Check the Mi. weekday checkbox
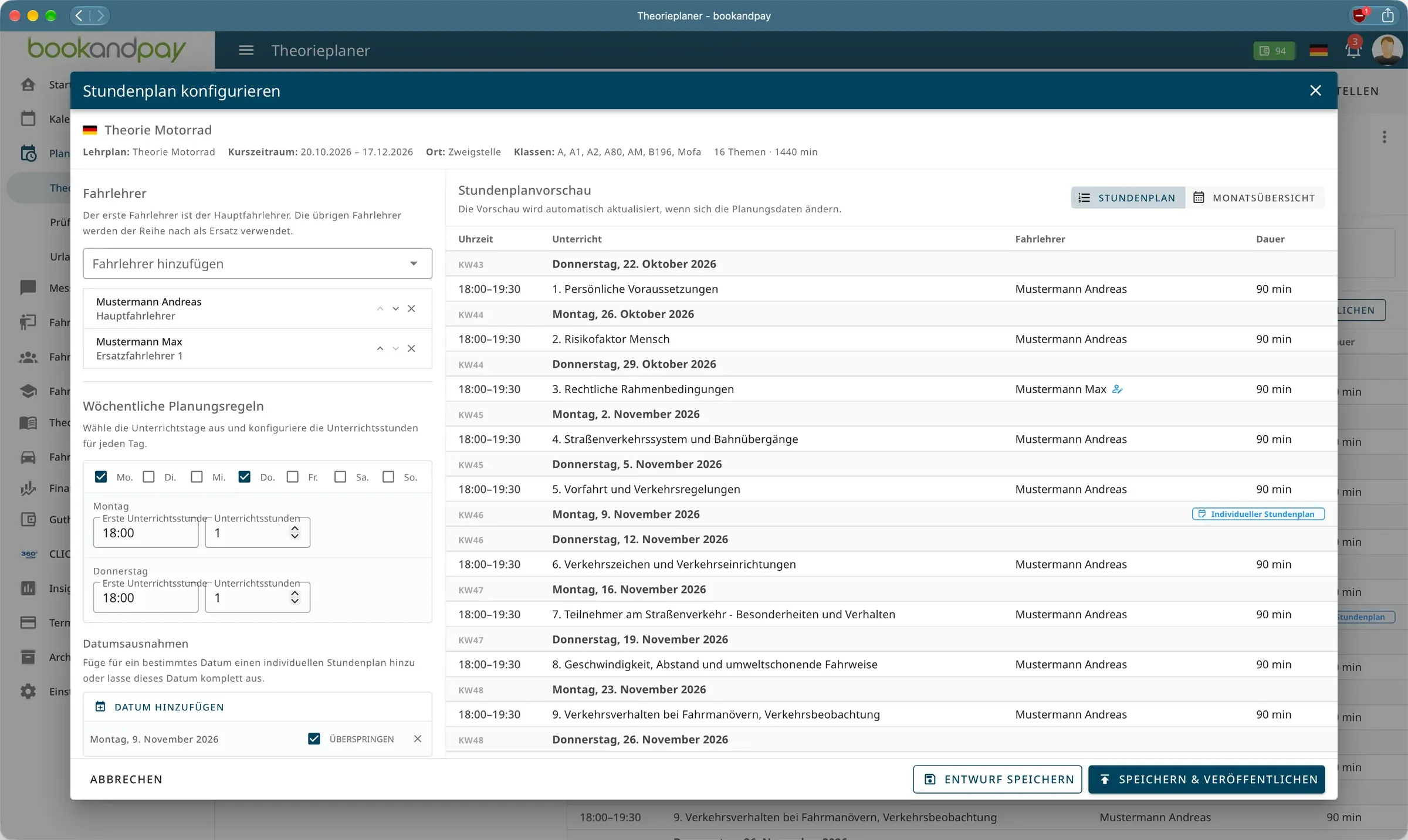This screenshot has width=1408, height=840. [197, 477]
